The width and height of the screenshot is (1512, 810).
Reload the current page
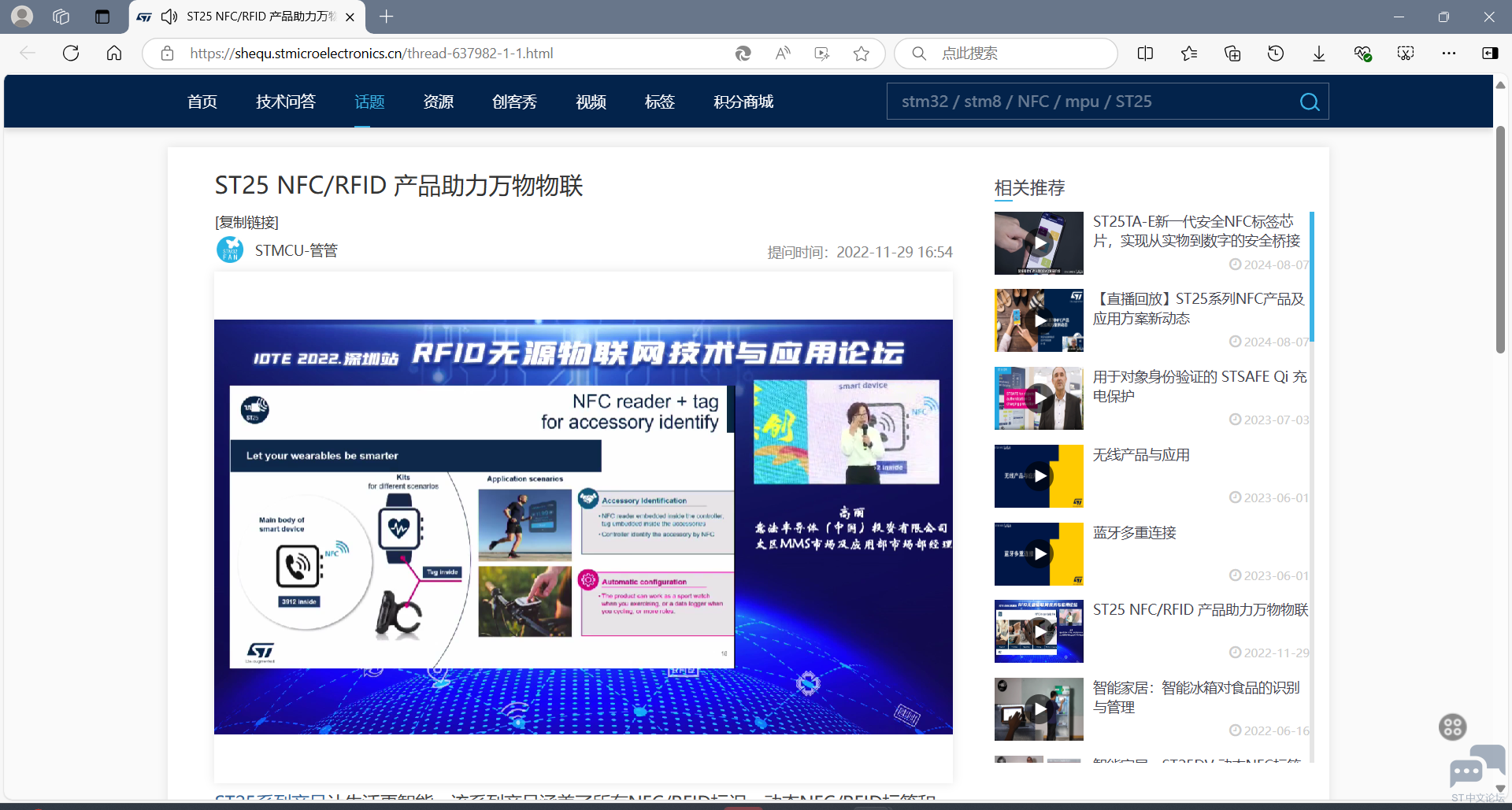(x=71, y=53)
